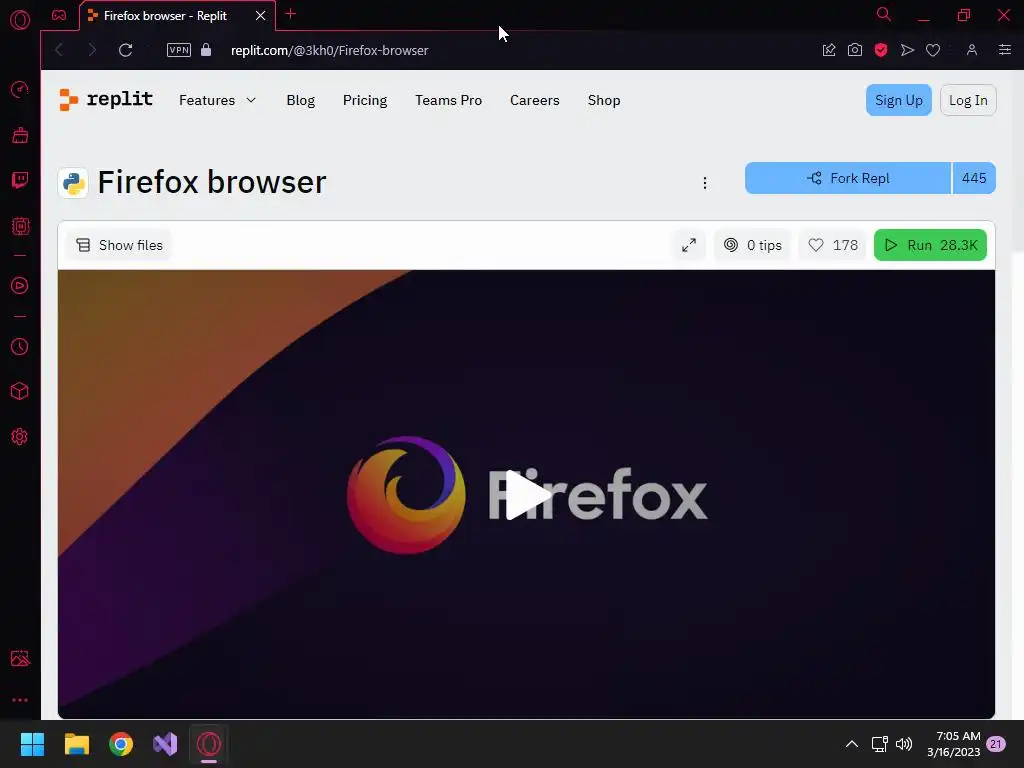
Task: Click the Python language icon beside title
Action: [x=73, y=183]
